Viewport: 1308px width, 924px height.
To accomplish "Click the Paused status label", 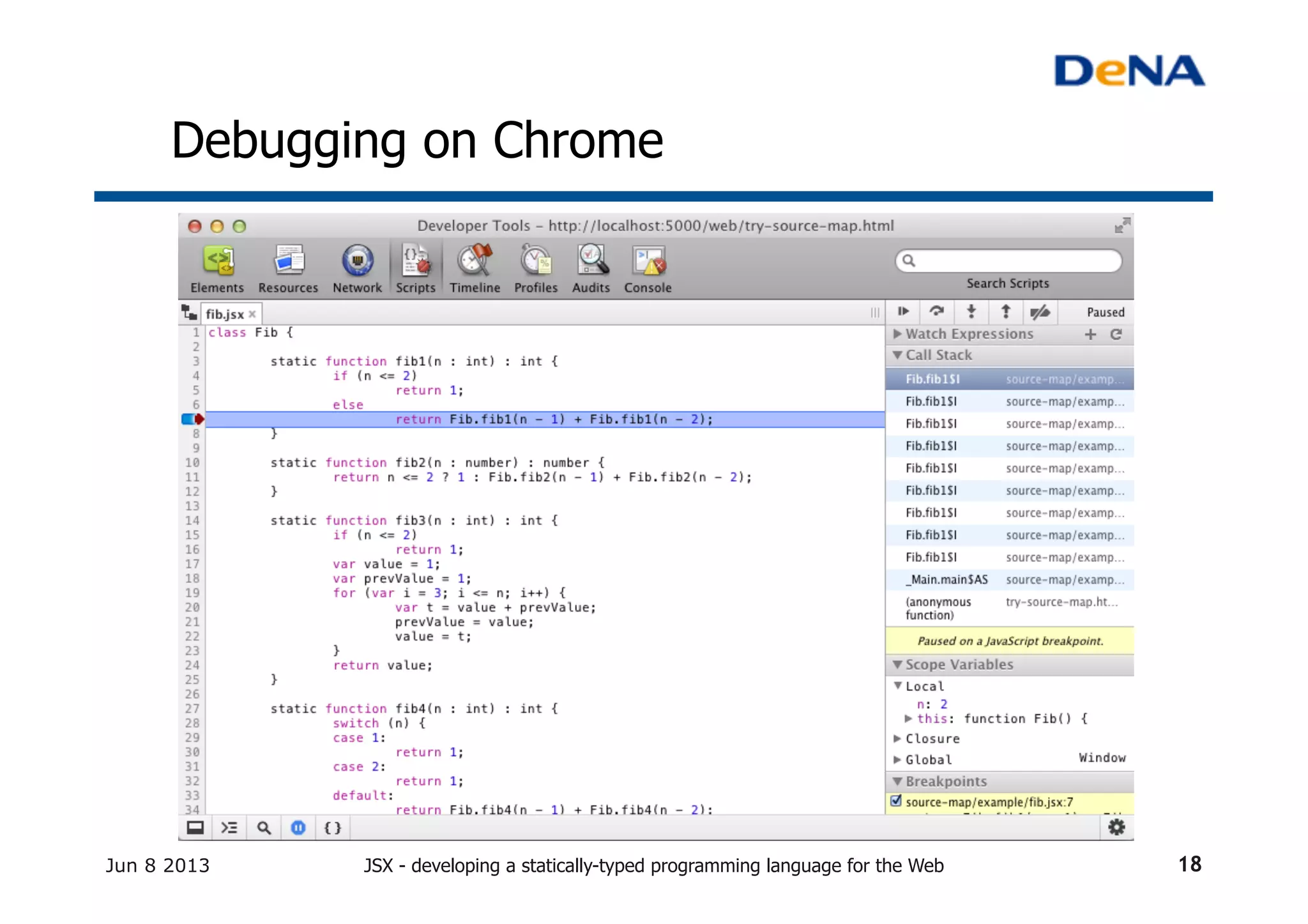I will [1106, 312].
